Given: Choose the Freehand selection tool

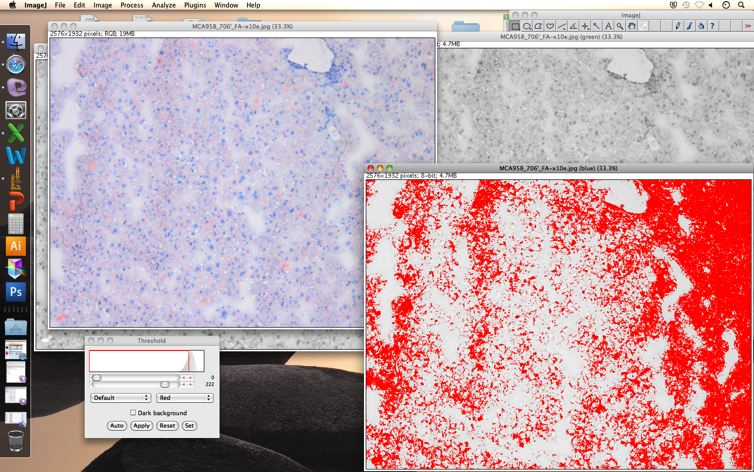Looking at the screenshot, I should coord(550,26).
